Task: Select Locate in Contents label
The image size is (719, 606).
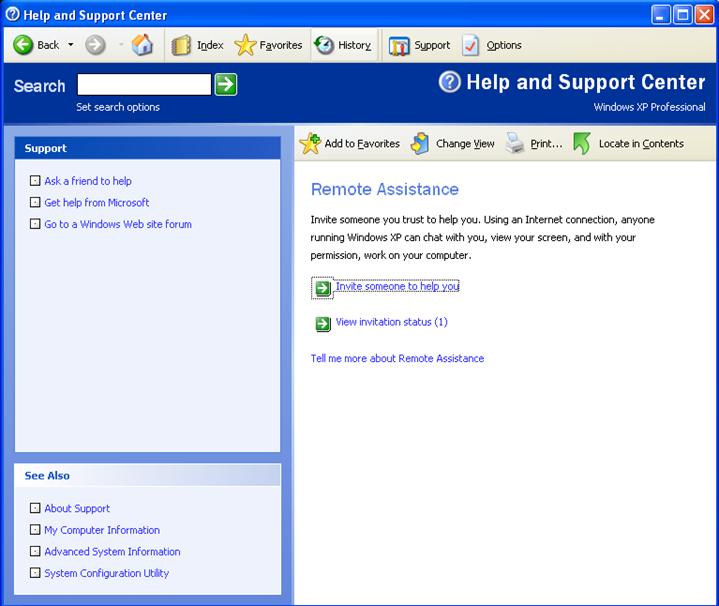Action: point(641,143)
